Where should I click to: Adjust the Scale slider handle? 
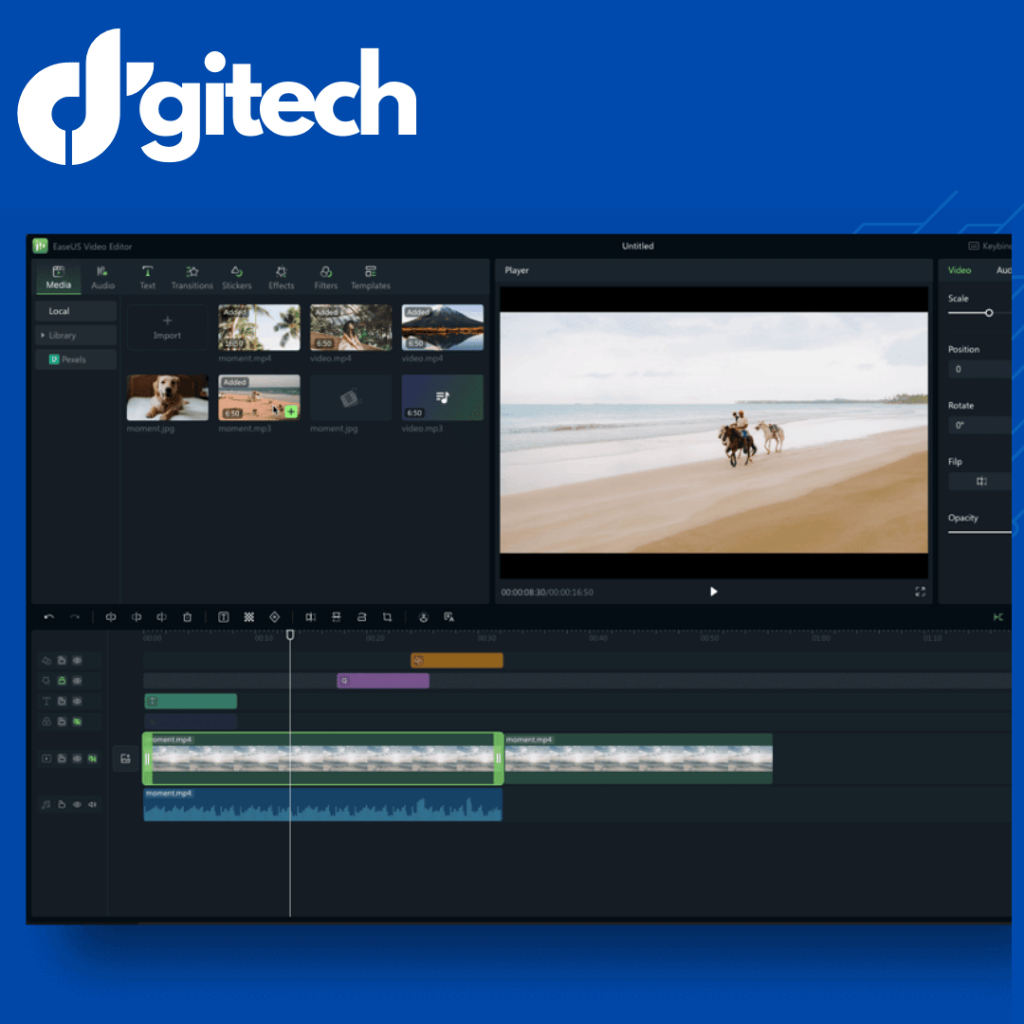989,313
